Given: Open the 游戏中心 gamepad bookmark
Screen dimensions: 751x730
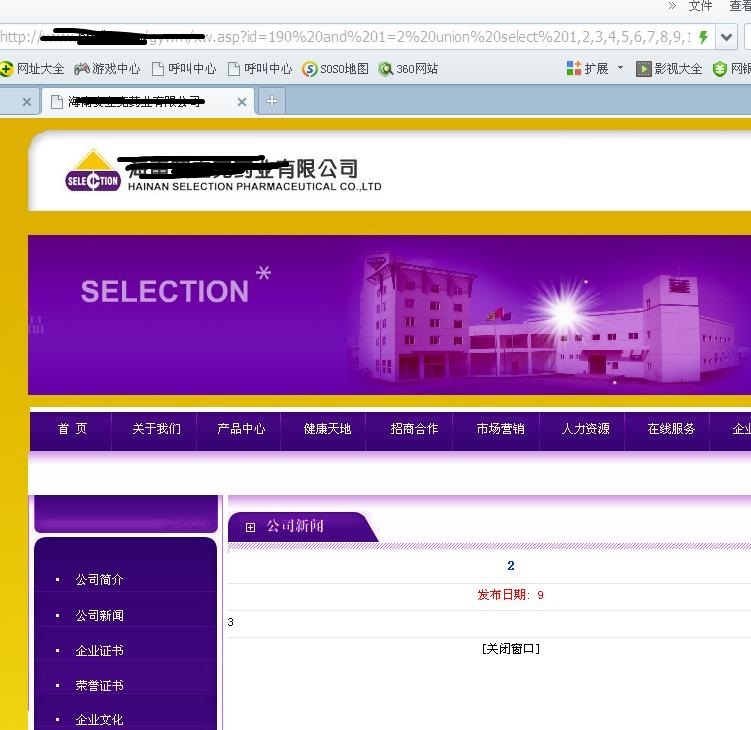Looking at the screenshot, I should pyautogui.click(x=107, y=69).
